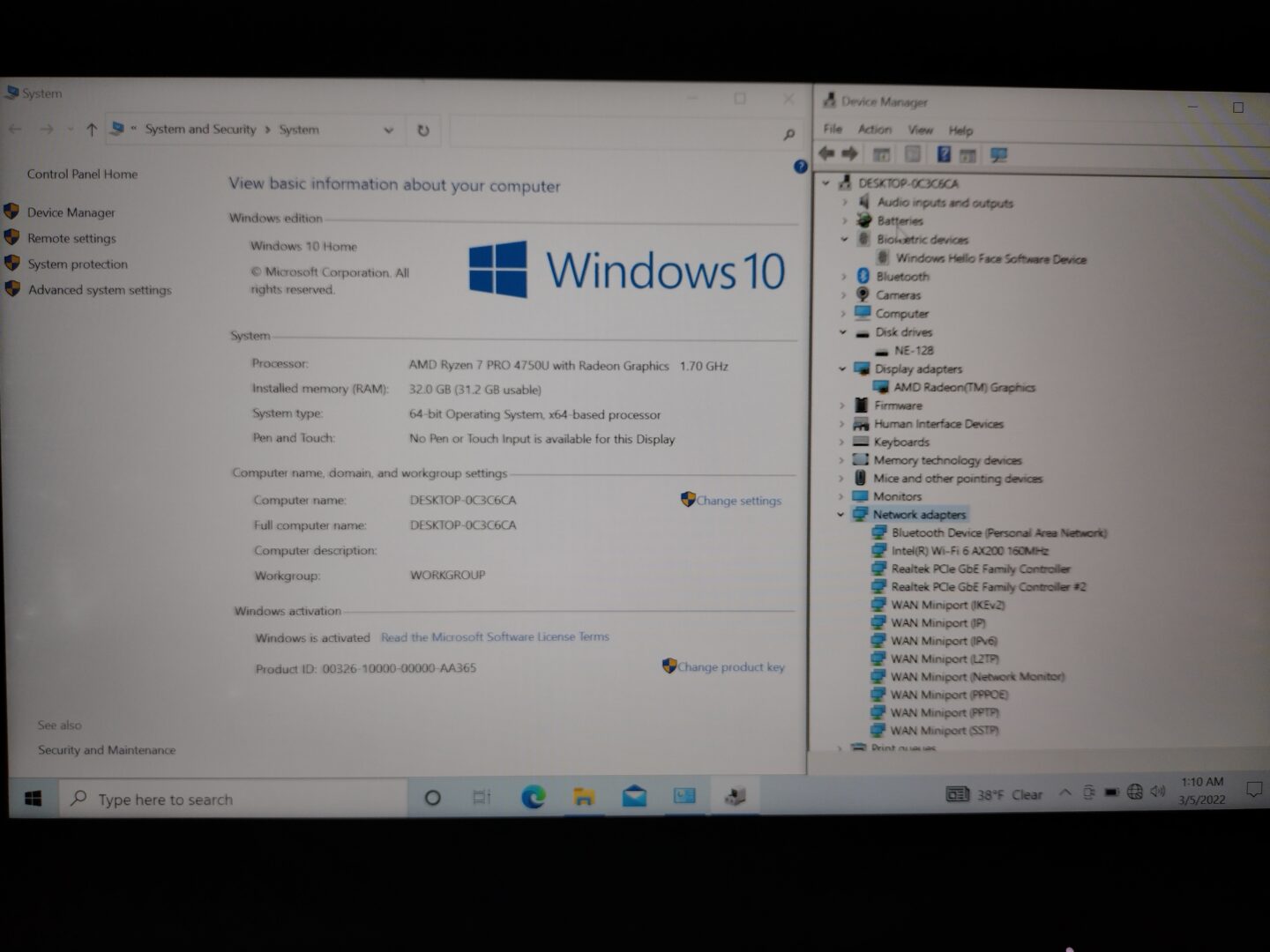Click Control Panel Home
1270x952 pixels.
82,174
